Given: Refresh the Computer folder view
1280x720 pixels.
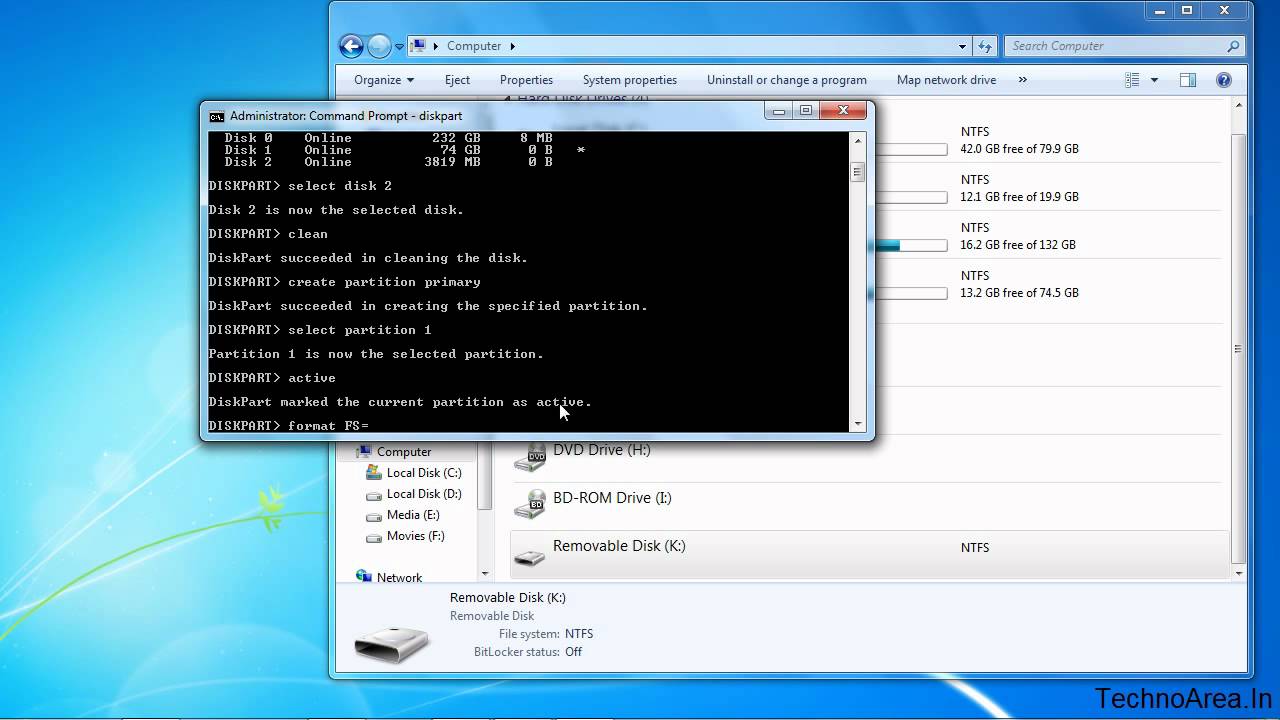Looking at the screenshot, I should pos(985,46).
